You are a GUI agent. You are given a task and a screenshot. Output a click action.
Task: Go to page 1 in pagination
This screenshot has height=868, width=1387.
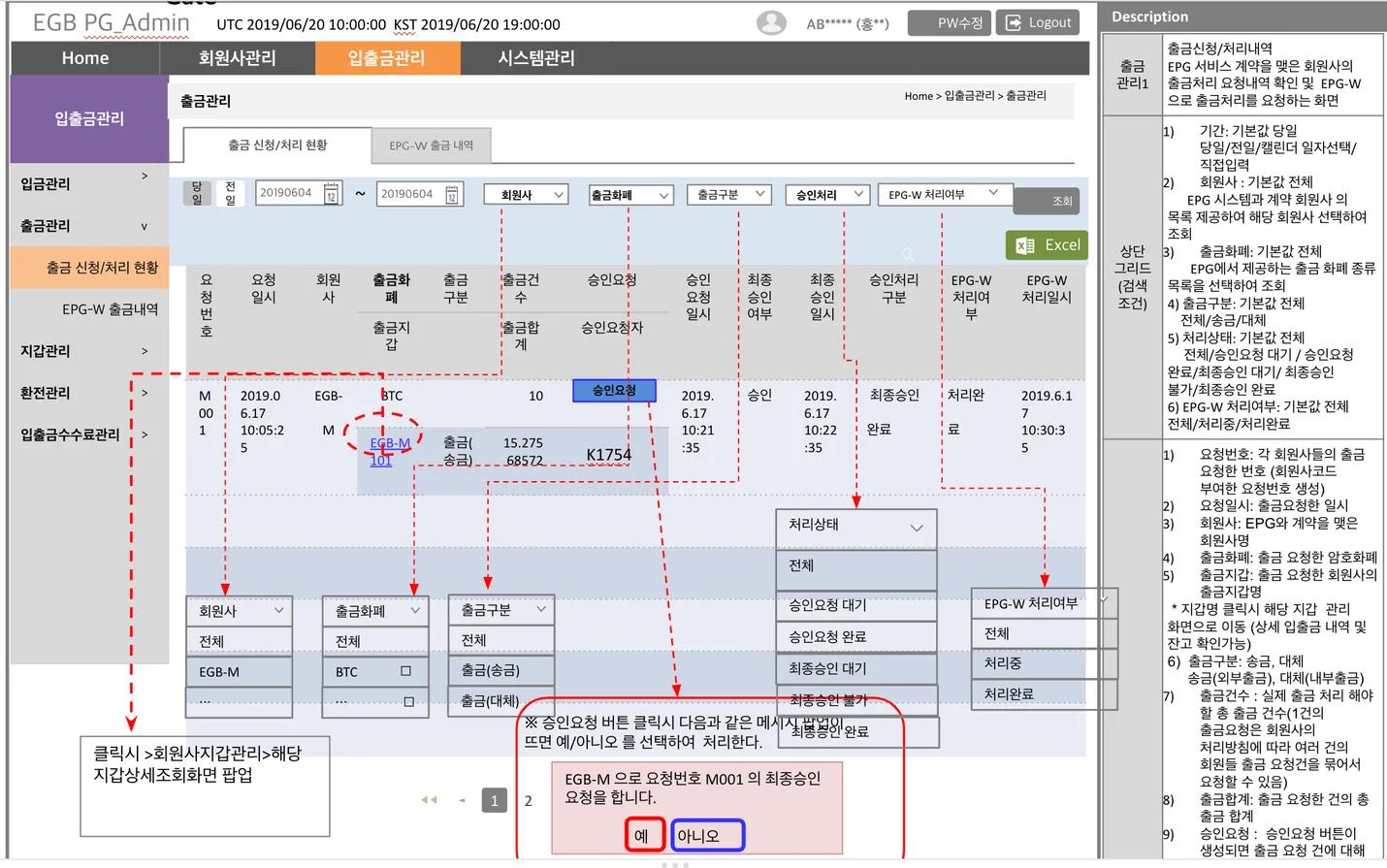[x=495, y=800]
